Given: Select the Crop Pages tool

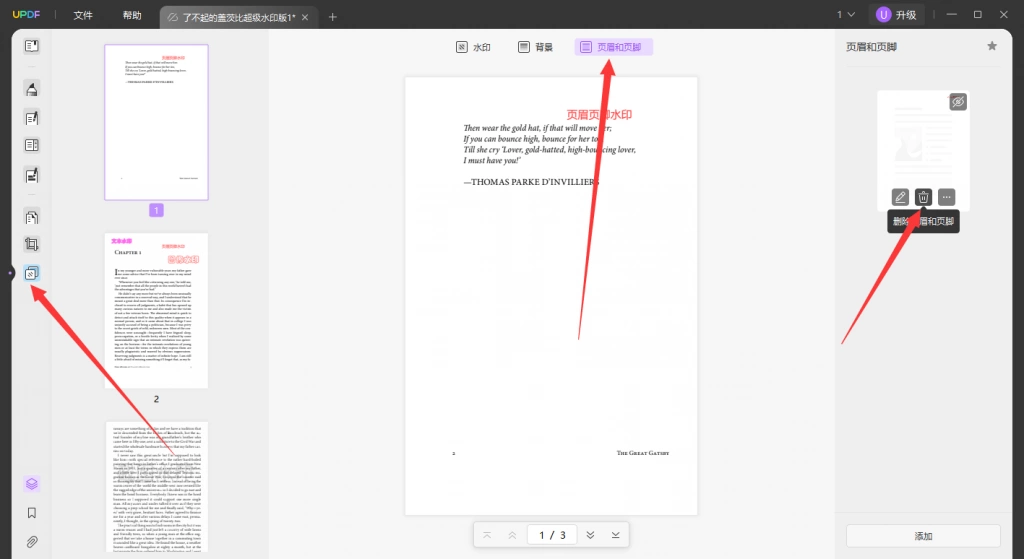Looking at the screenshot, I should pos(31,244).
